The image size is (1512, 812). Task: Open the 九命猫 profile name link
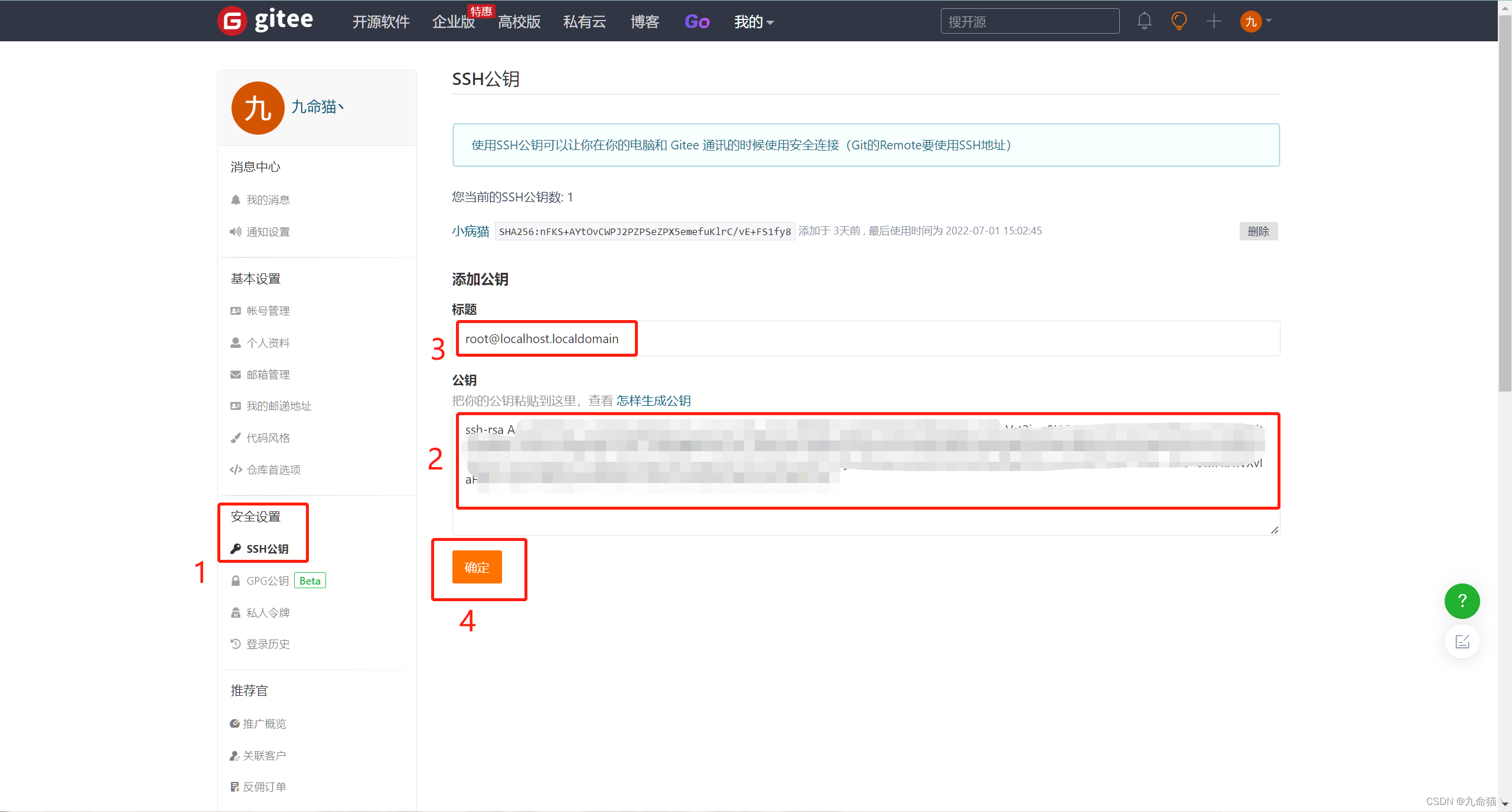[x=318, y=107]
